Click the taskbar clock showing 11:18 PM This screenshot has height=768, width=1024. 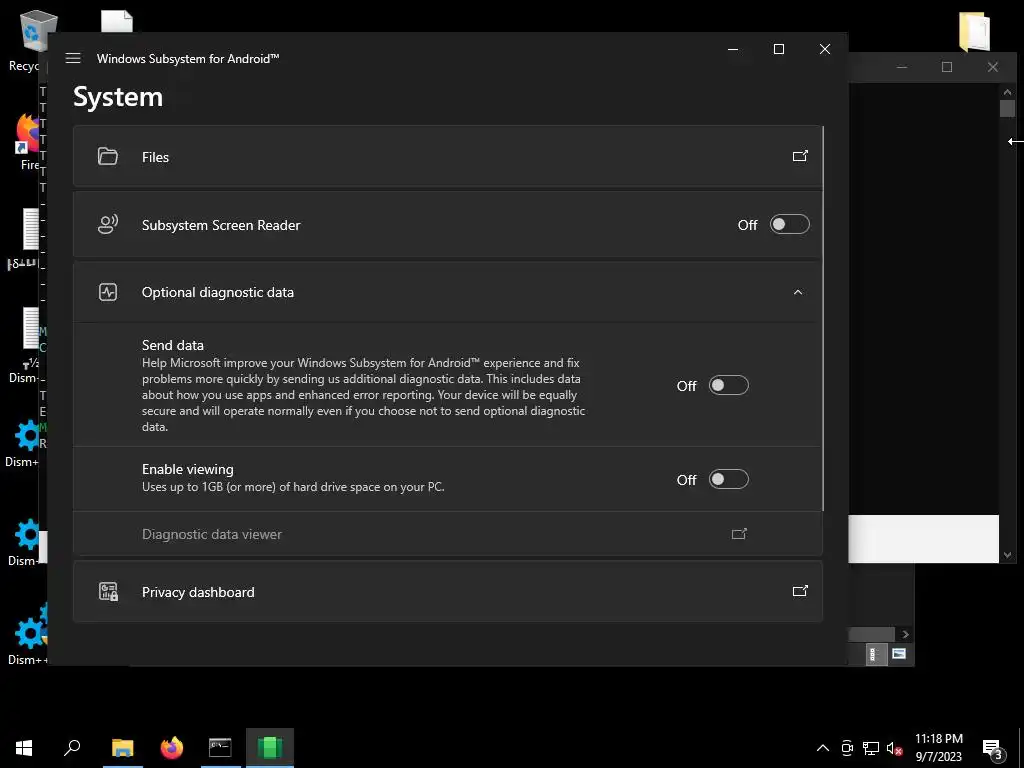click(938, 748)
